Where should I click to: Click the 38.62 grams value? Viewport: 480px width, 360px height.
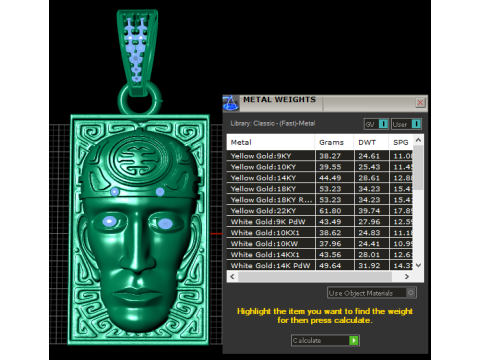click(330, 233)
